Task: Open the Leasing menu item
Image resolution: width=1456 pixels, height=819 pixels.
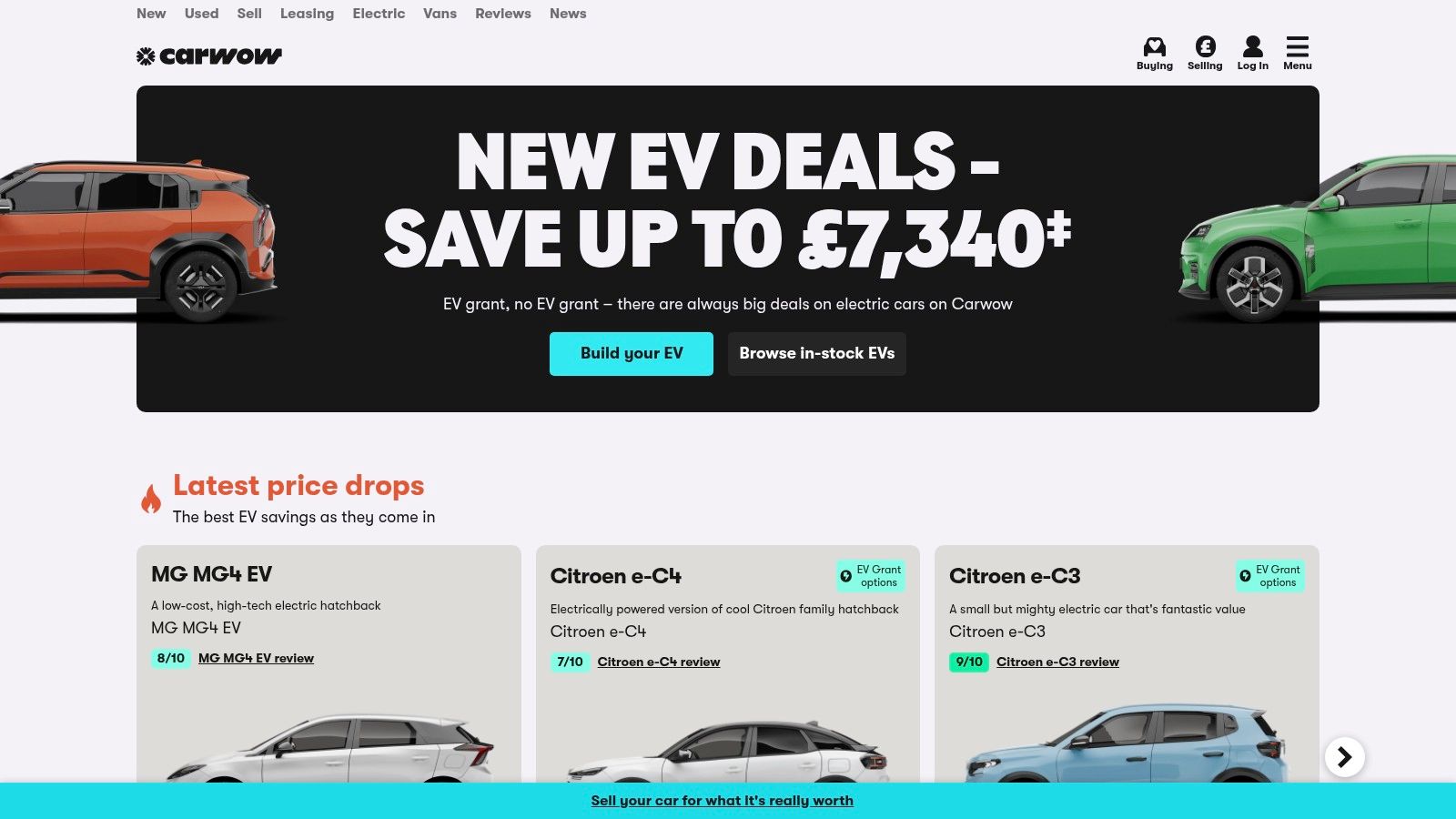Action: [x=307, y=14]
